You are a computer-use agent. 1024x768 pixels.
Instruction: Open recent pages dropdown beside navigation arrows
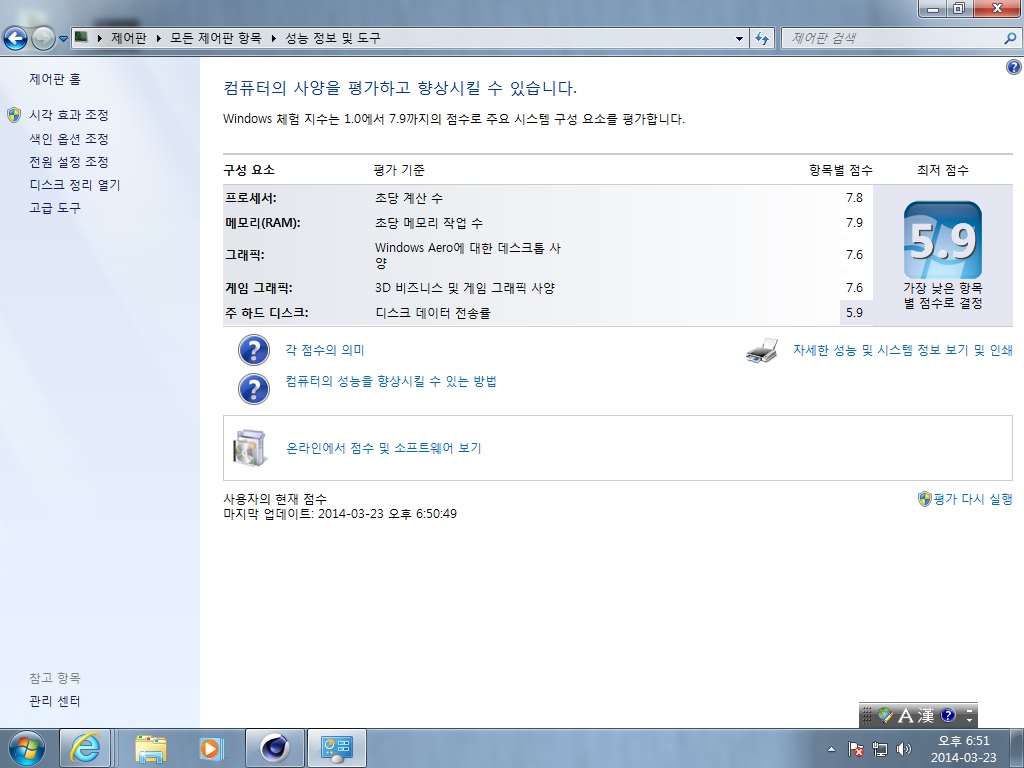tap(63, 39)
